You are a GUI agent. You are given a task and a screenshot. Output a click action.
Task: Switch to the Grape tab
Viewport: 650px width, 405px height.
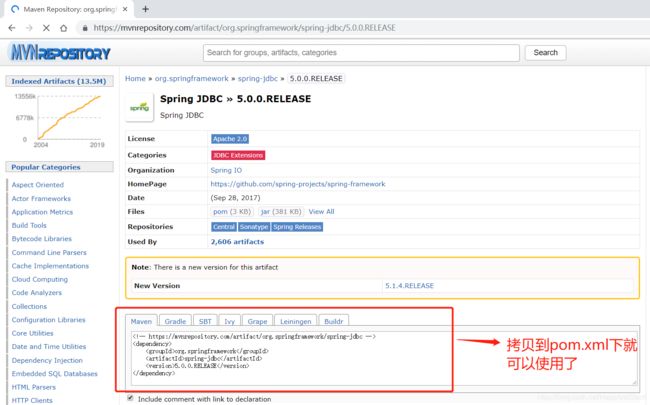[x=257, y=321]
